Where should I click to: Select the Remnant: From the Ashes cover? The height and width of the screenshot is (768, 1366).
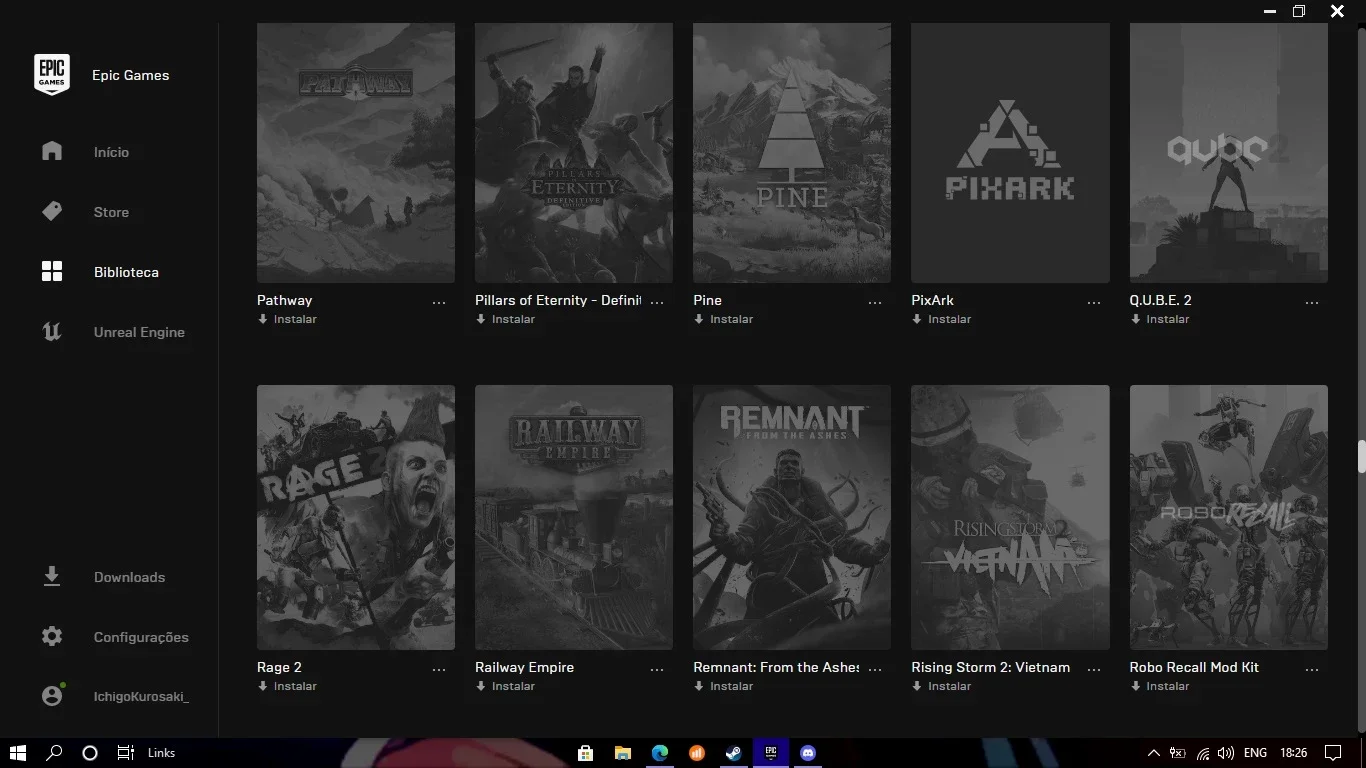tap(792, 517)
